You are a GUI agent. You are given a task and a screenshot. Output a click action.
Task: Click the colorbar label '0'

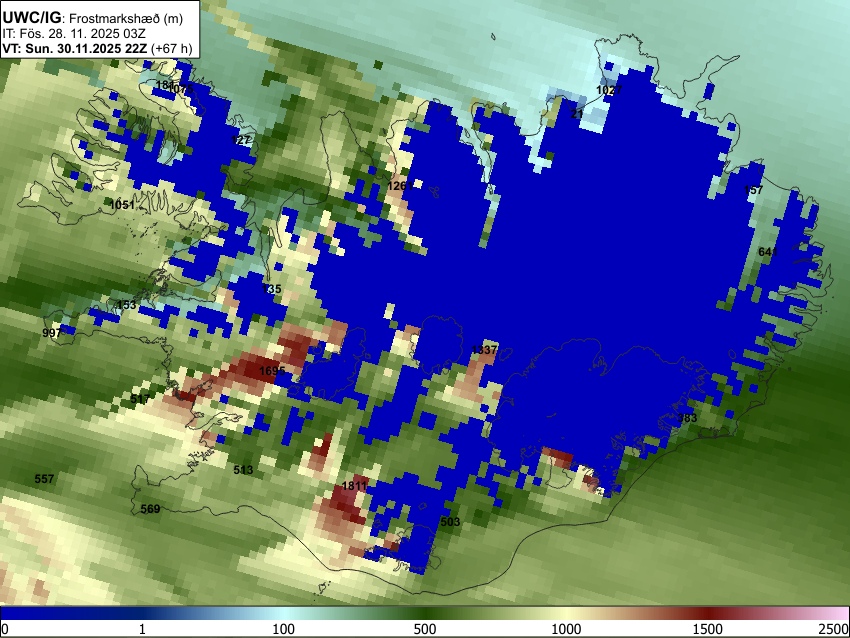(x=5, y=629)
